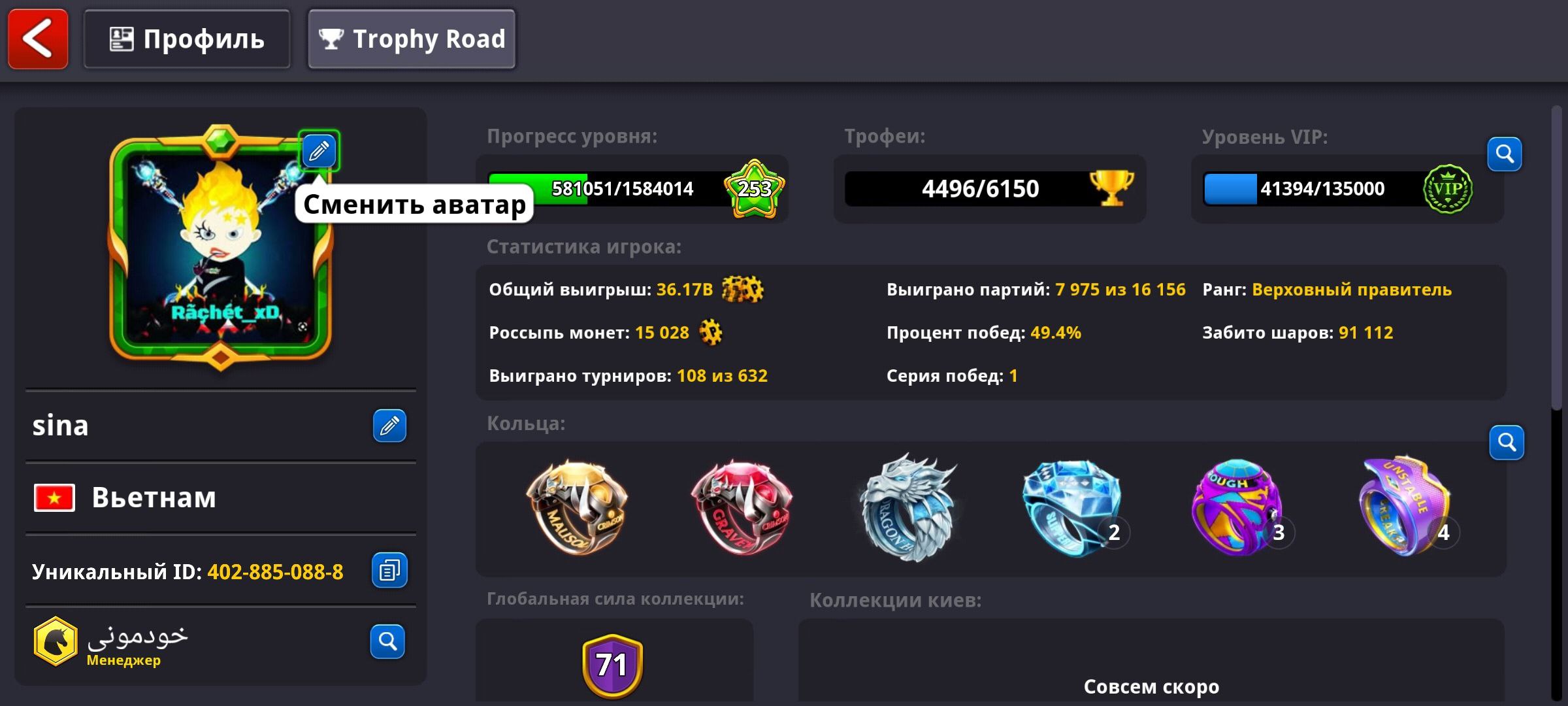Edit avatar with the pencil icon
This screenshot has width=1568, height=706.
pyautogui.click(x=319, y=151)
